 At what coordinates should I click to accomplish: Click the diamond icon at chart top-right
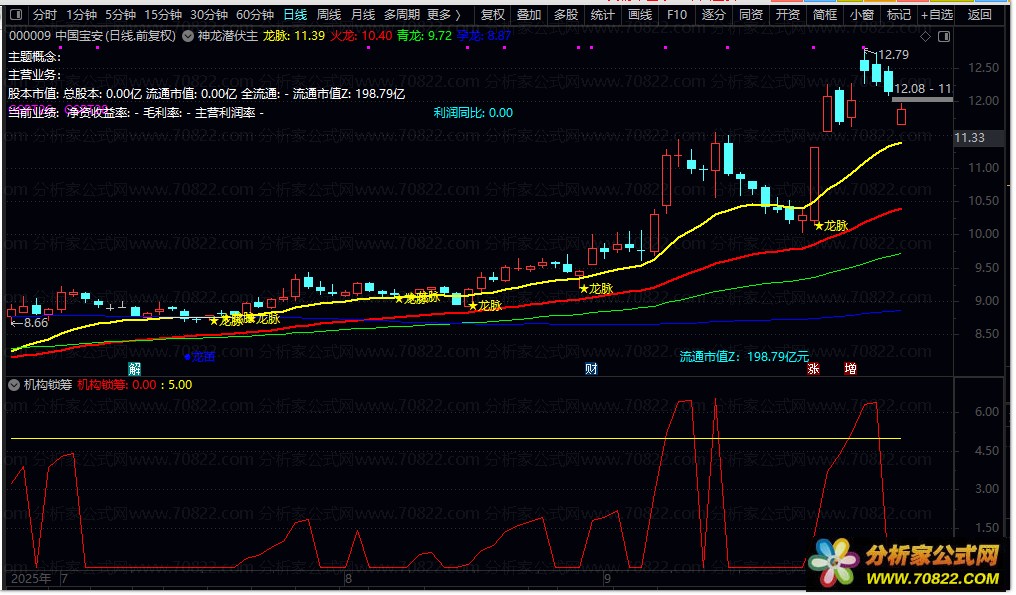[x=925, y=37]
